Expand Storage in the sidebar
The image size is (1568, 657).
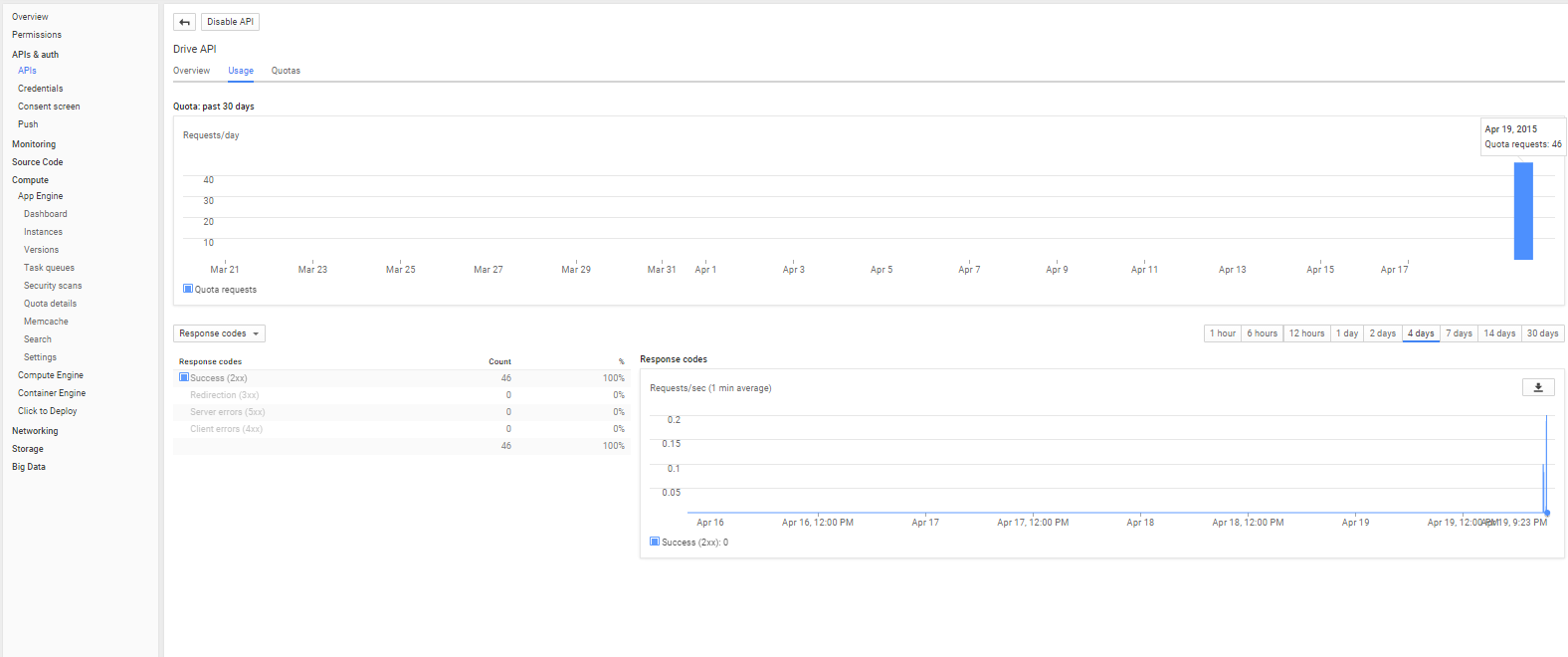click(28, 449)
